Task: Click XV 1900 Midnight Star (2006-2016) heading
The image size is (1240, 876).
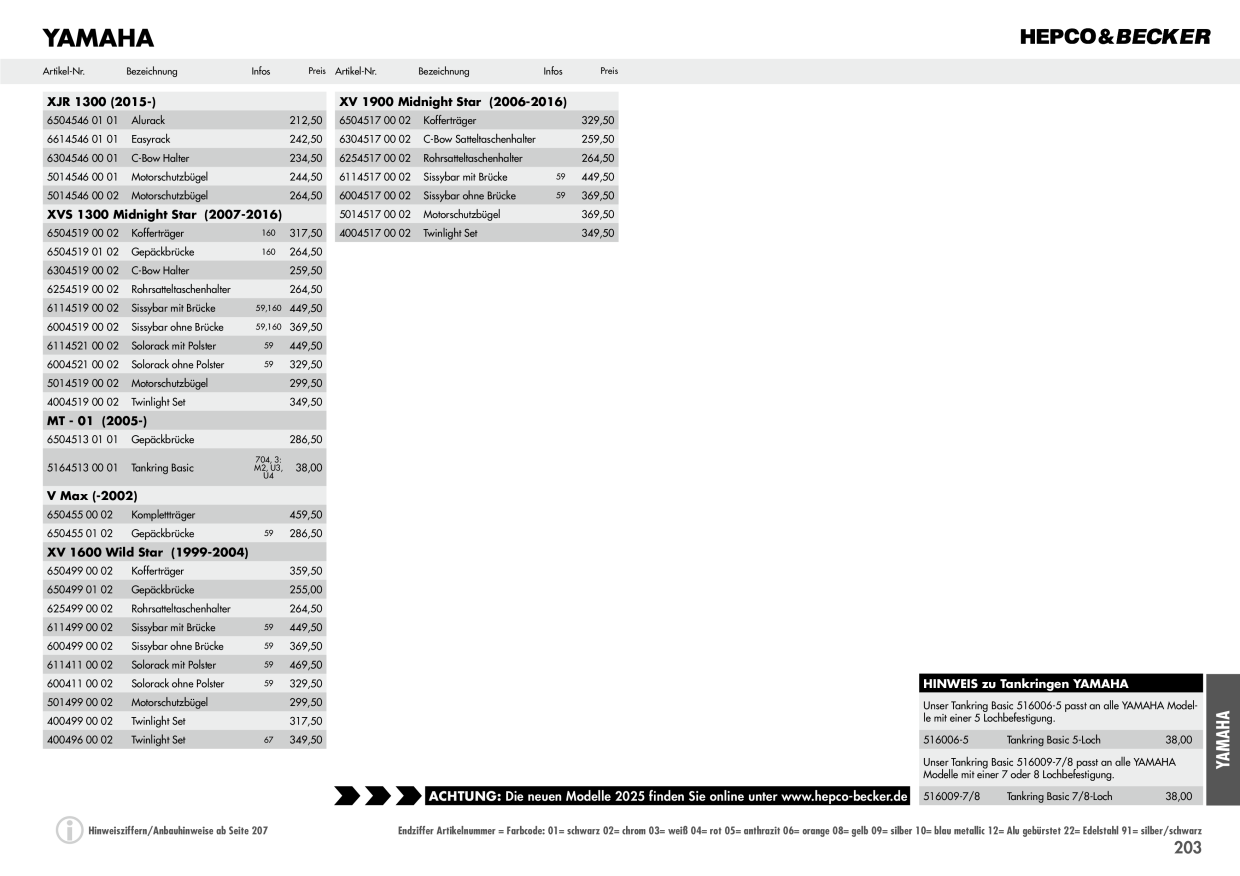Action: 453,101
